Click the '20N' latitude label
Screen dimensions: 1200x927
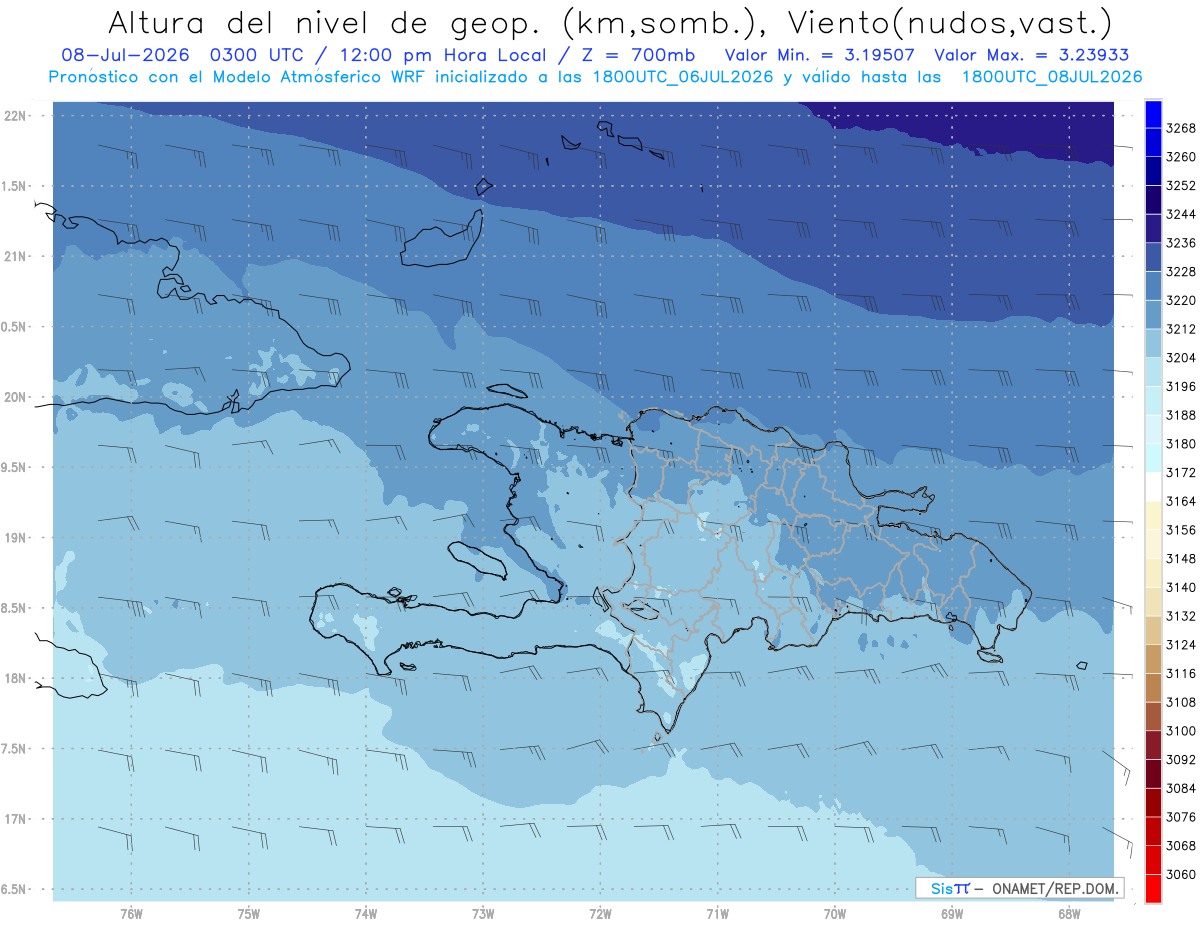click(16, 398)
